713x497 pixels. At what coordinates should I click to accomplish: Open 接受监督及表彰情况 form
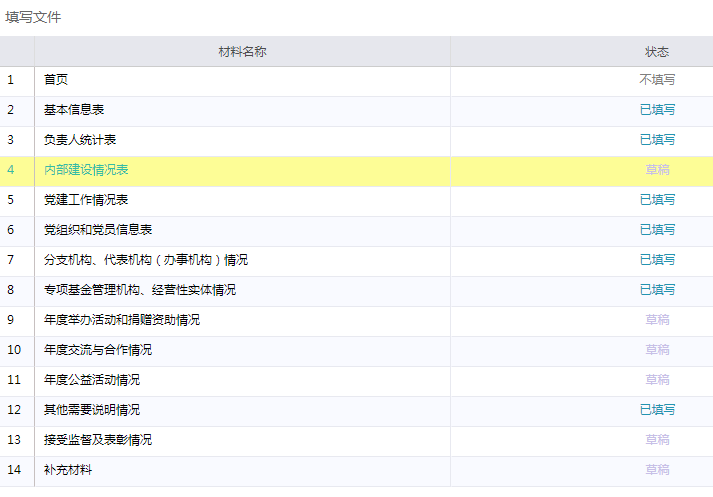pos(98,440)
